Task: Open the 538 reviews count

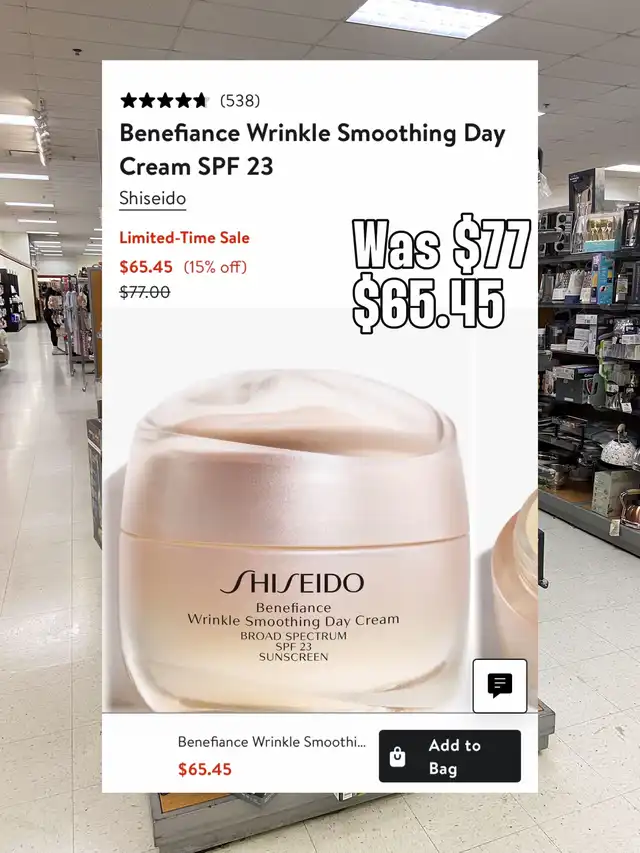Action: [x=240, y=101]
